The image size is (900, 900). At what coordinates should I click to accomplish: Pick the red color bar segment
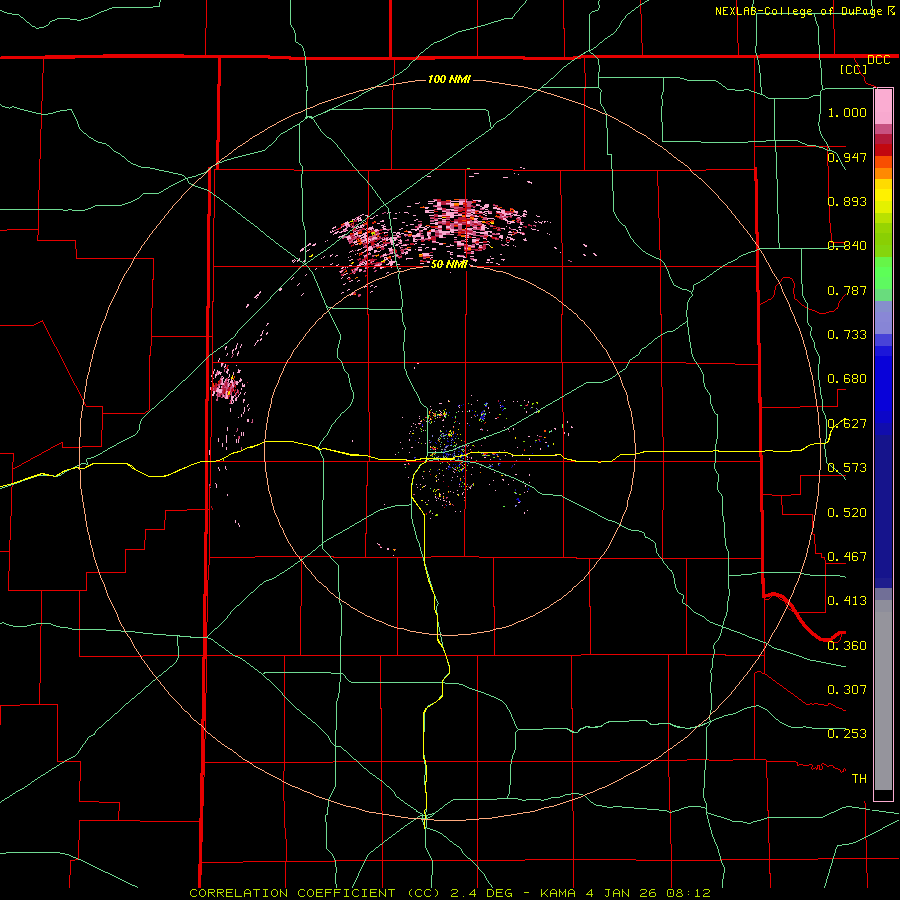pyautogui.click(x=883, y=149)
